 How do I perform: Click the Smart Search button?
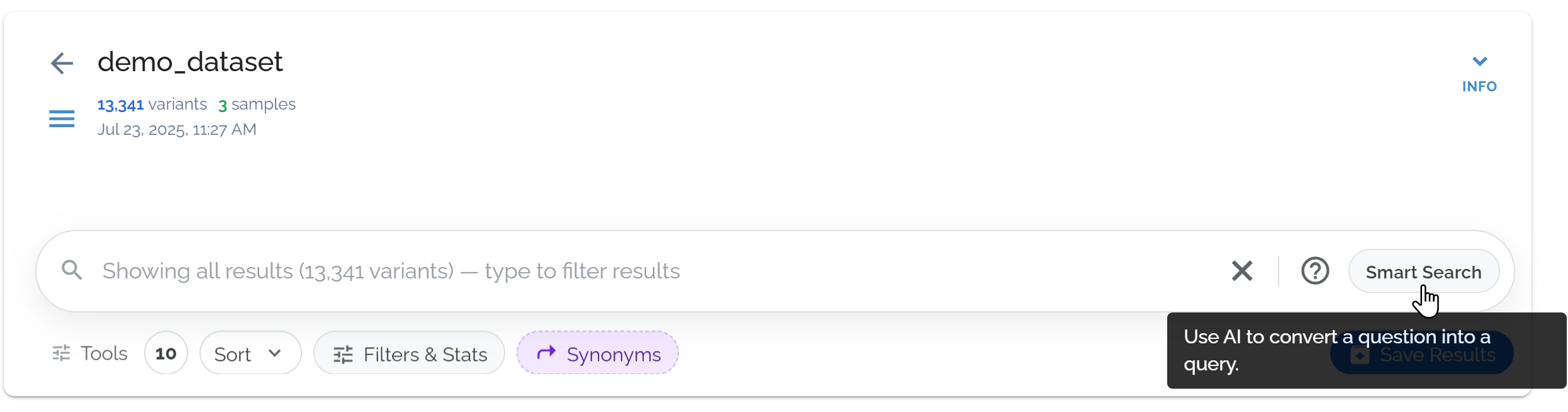pyautogui.click(x=1423, y=272)
